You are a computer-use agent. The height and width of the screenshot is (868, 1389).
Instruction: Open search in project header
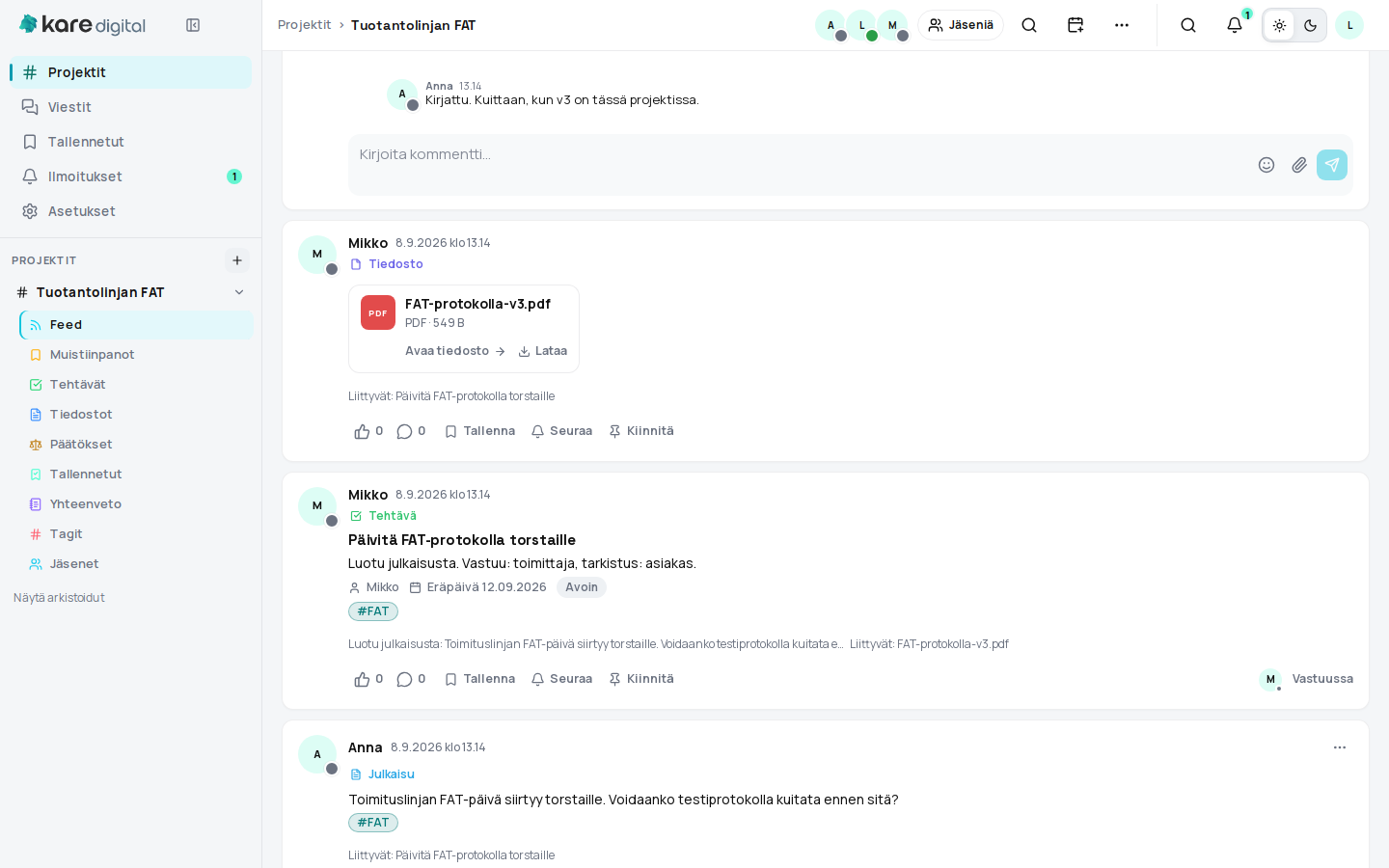pos(1029,25)
